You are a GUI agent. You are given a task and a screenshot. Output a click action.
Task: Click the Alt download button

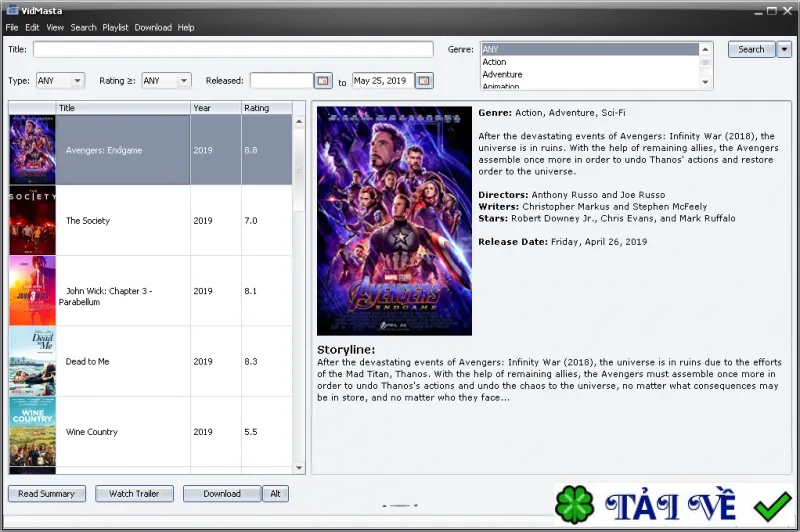click(276, 494)
